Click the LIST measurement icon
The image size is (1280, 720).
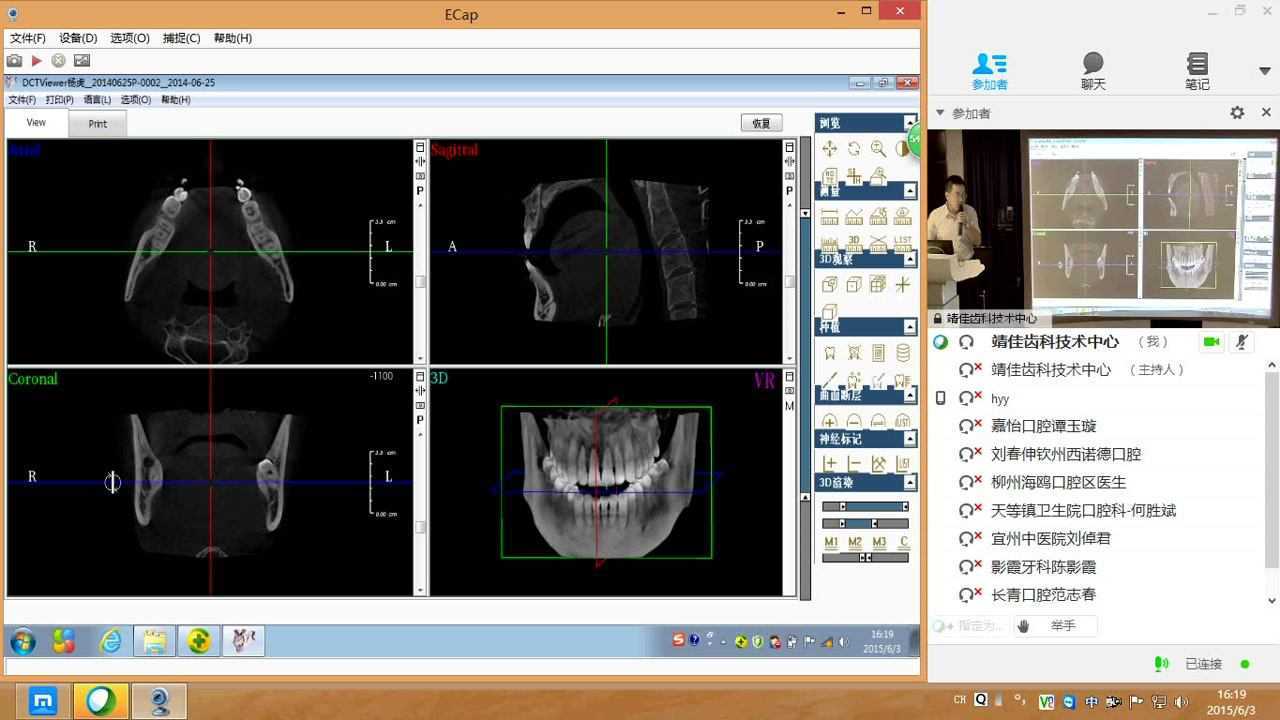pyautogui.click(x=903, y=243)
